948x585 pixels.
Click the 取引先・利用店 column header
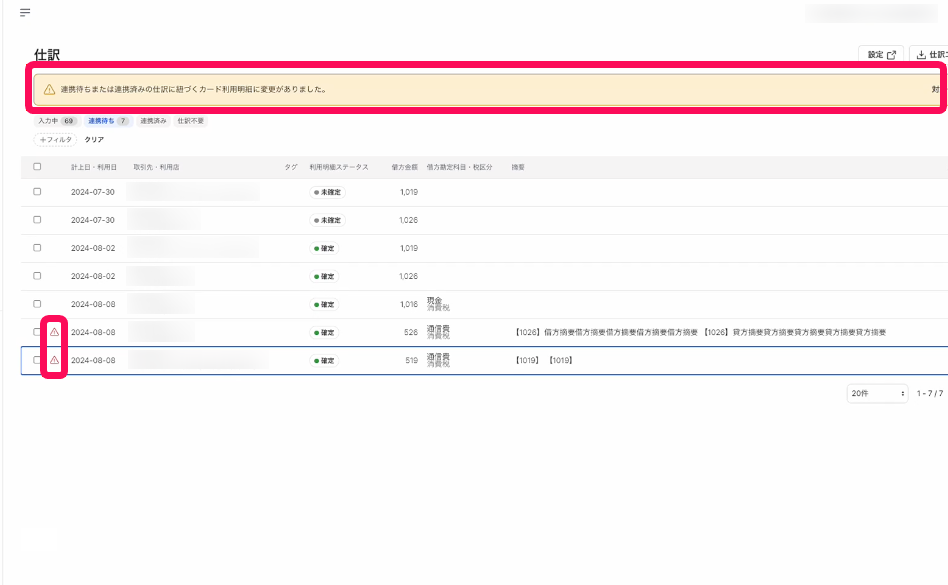[x=157, y=167]
